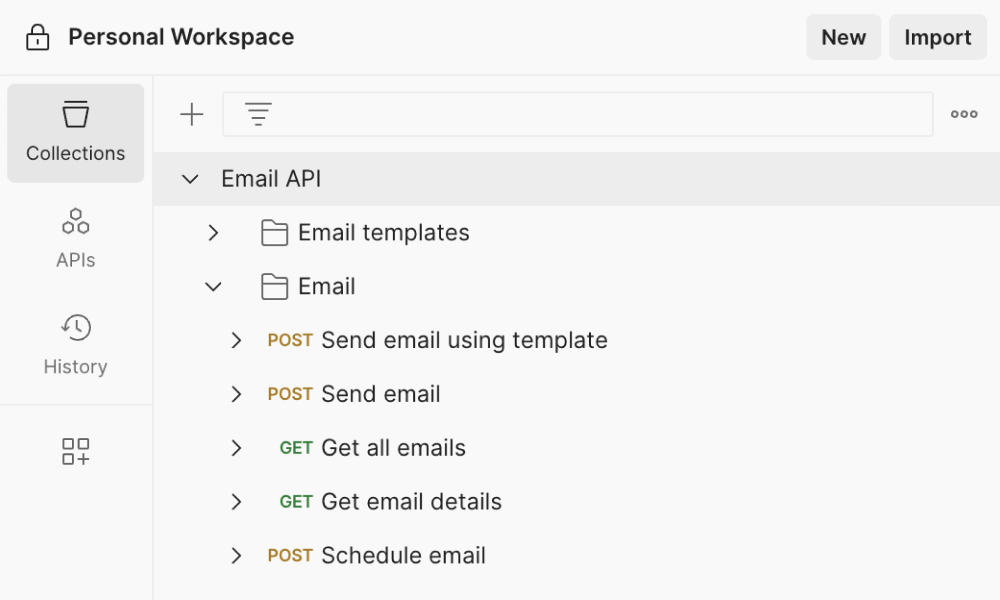
Task: Open the Get all emails request
Action: tap(393, 448)
